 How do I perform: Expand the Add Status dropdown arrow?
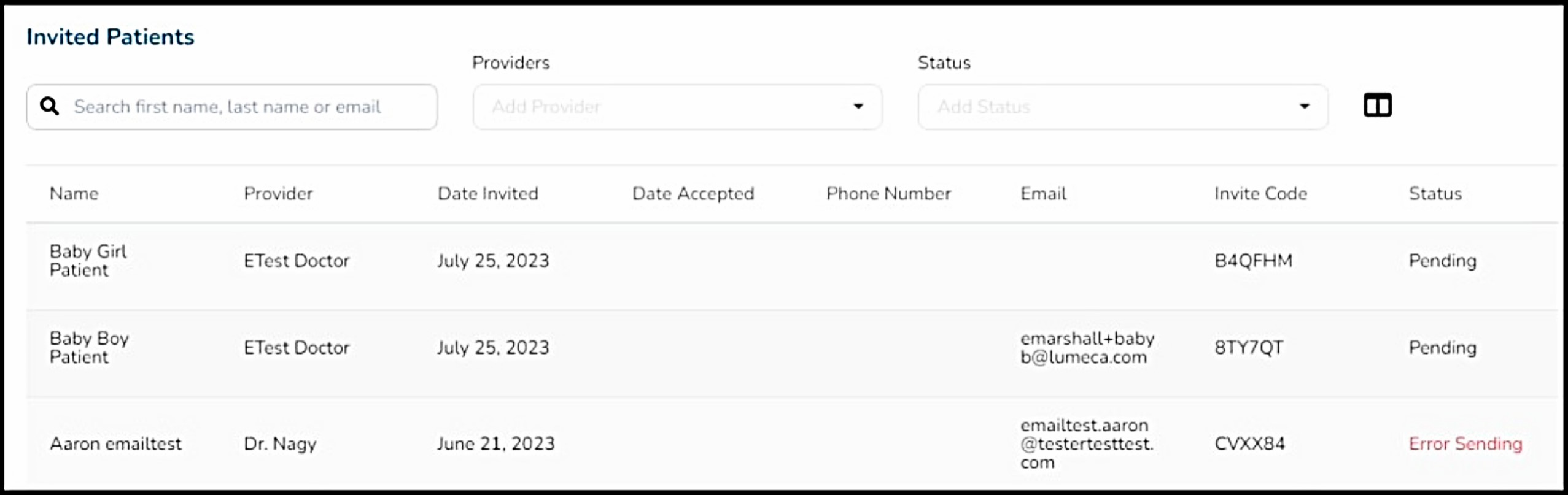click(1304, 107)
